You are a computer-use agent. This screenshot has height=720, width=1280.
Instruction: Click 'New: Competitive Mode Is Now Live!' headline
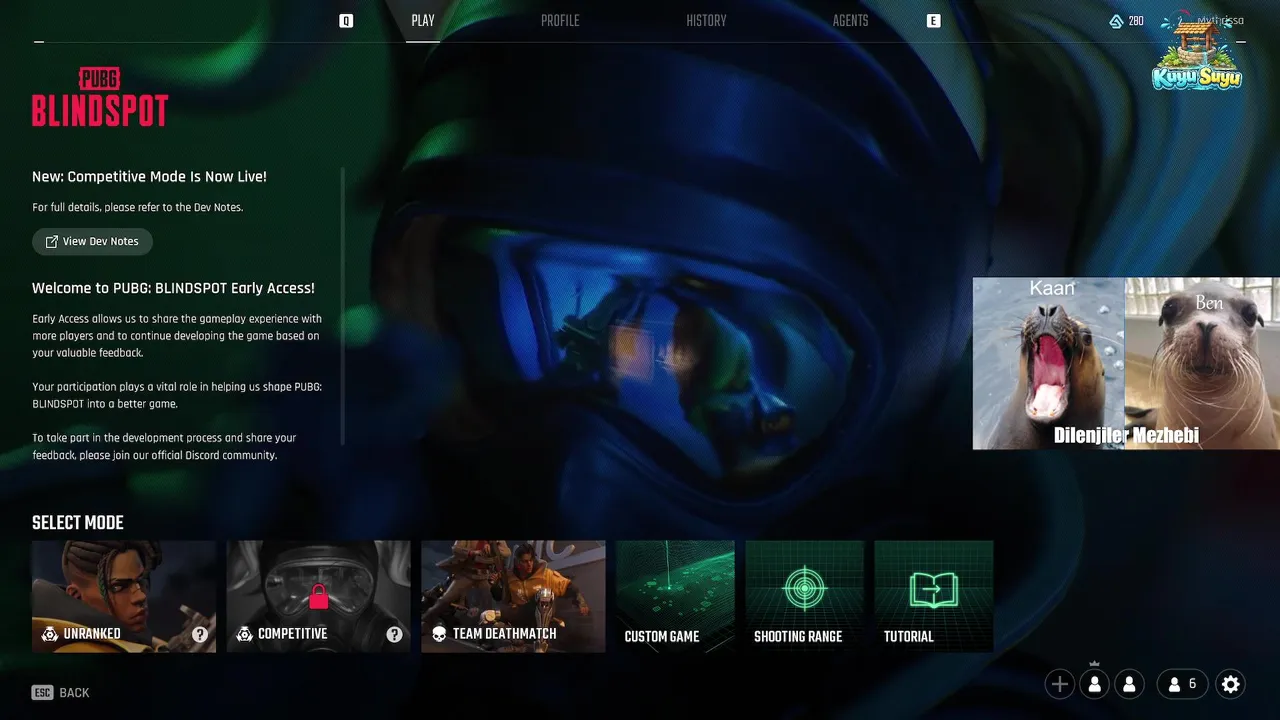pos(149,177)
